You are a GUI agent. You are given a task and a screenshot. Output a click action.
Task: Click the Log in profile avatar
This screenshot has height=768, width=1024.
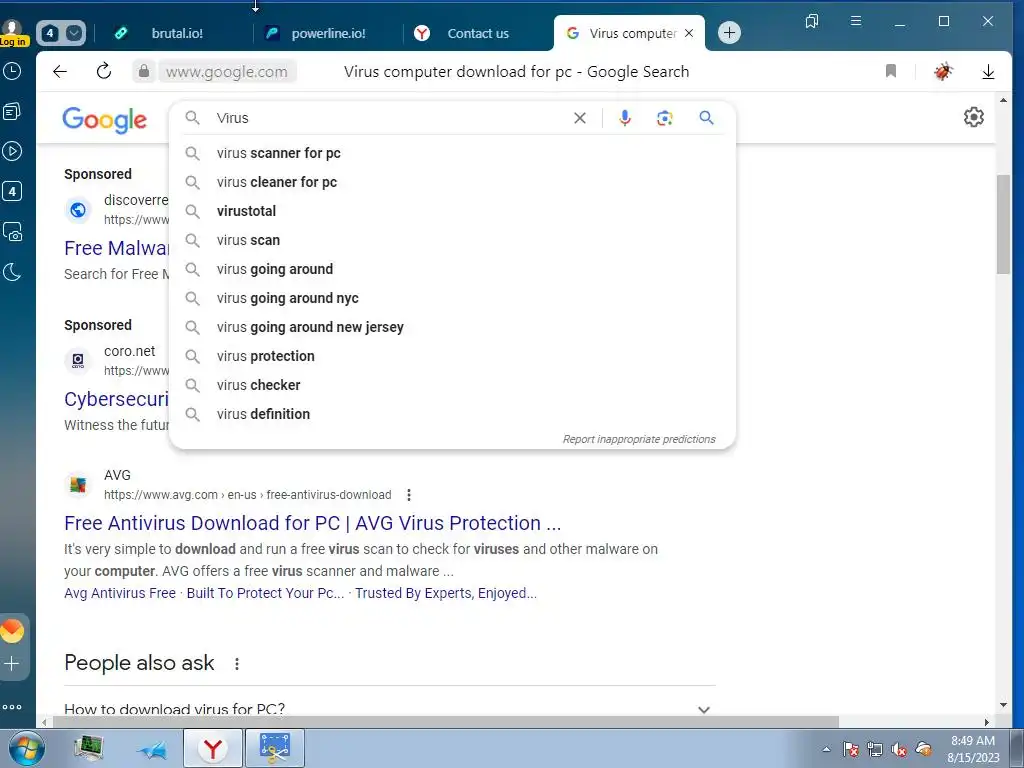[x=12, y=32]
